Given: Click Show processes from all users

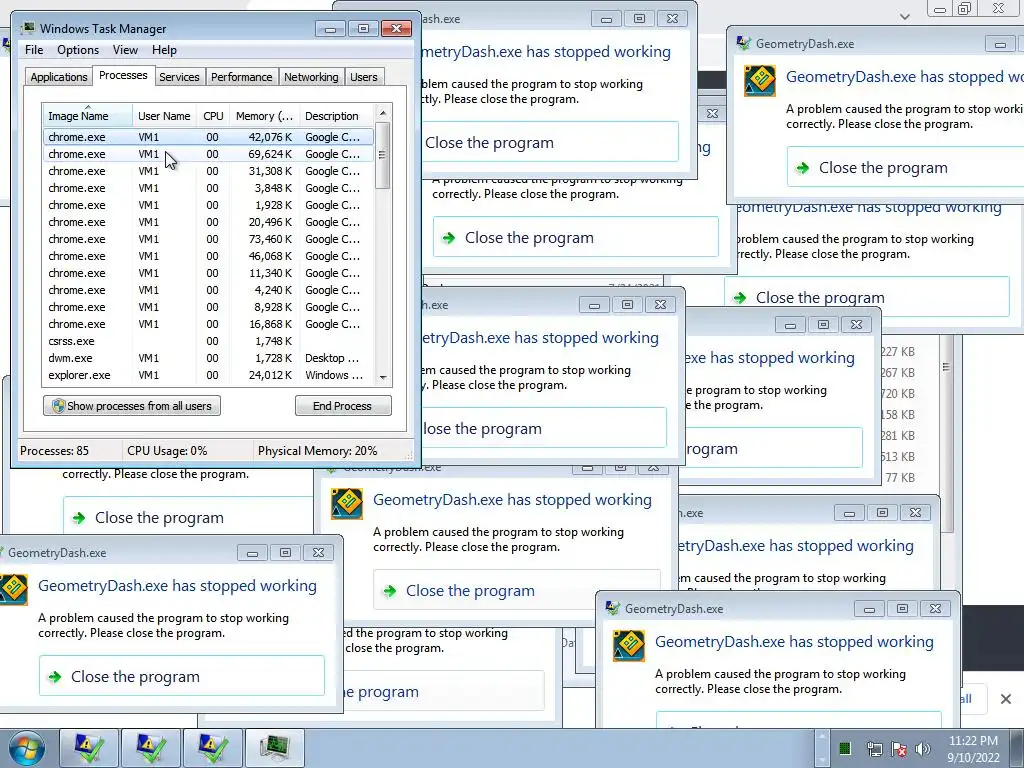Looking at the screenshot, I should pyautogui.click(x=132, y=406).
